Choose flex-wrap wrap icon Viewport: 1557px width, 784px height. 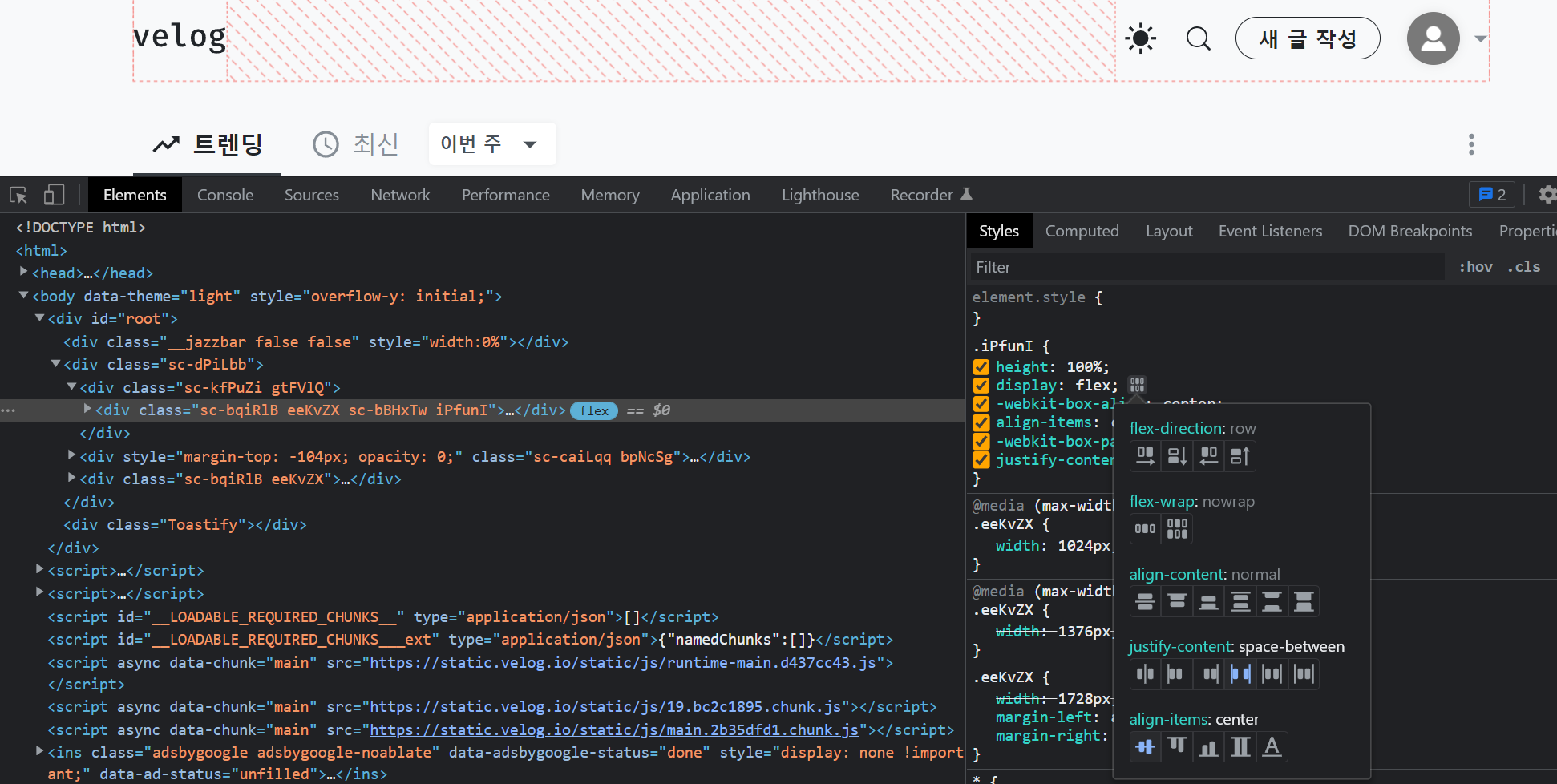pyautogui.click(x=1177, y=529)
